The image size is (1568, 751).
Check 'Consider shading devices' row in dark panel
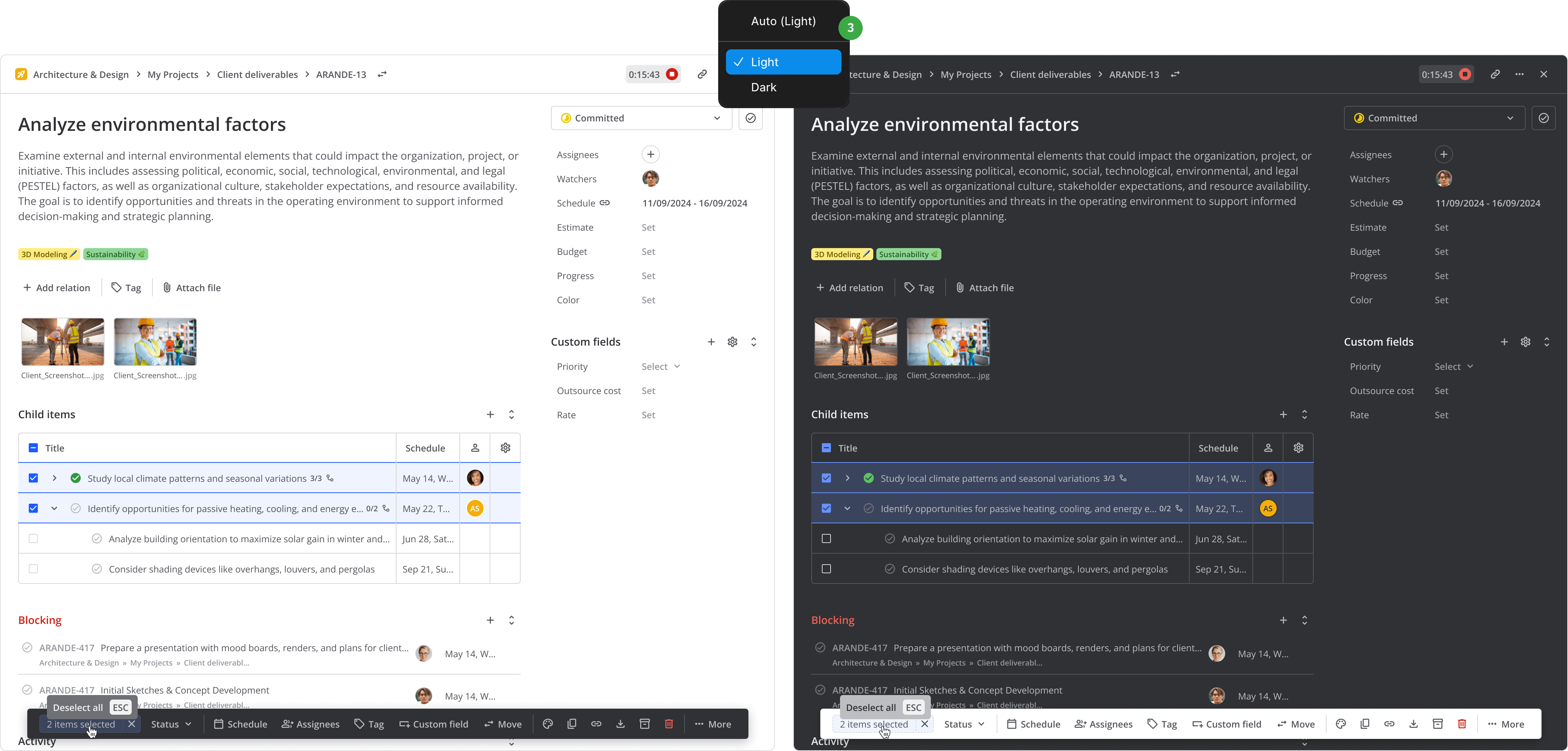pyautogui.click(x=826, y=569)
